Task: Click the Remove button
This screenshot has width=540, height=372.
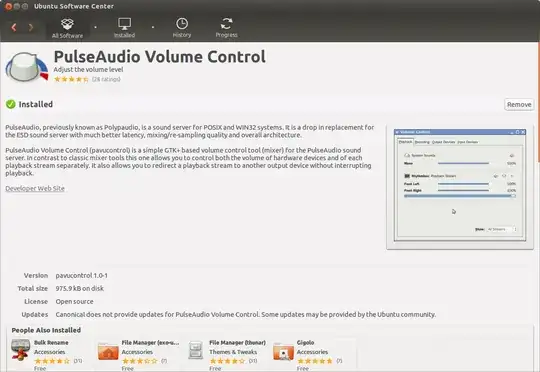Action: click(x=519, y=104)
